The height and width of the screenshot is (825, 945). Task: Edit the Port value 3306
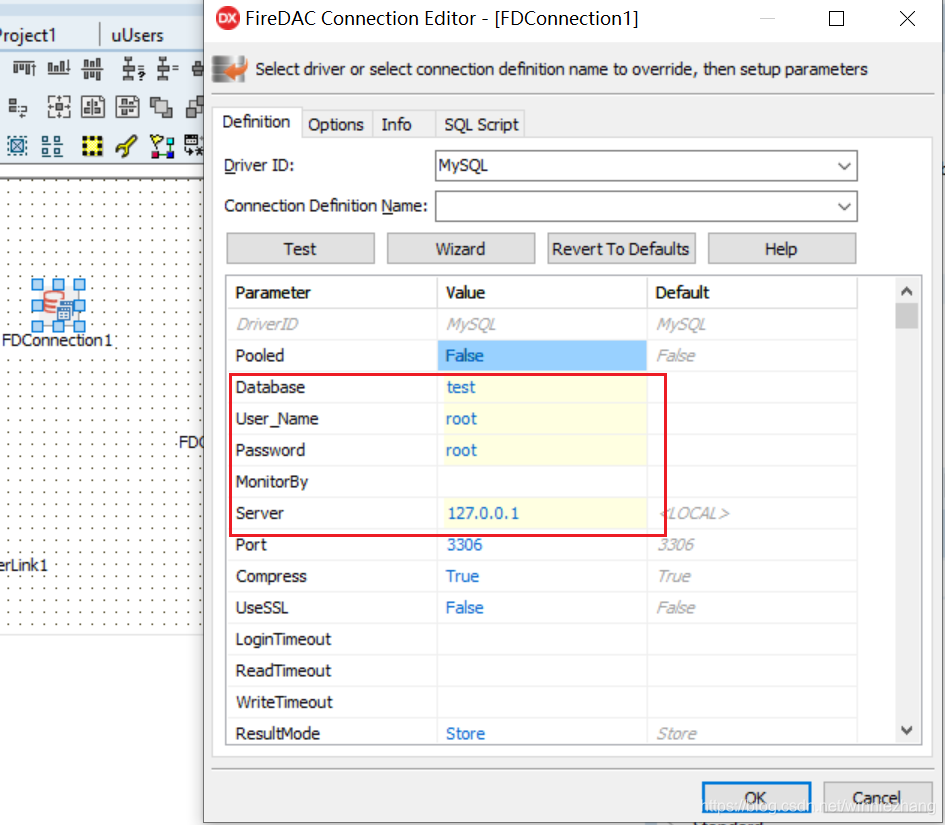coord(542,545)
